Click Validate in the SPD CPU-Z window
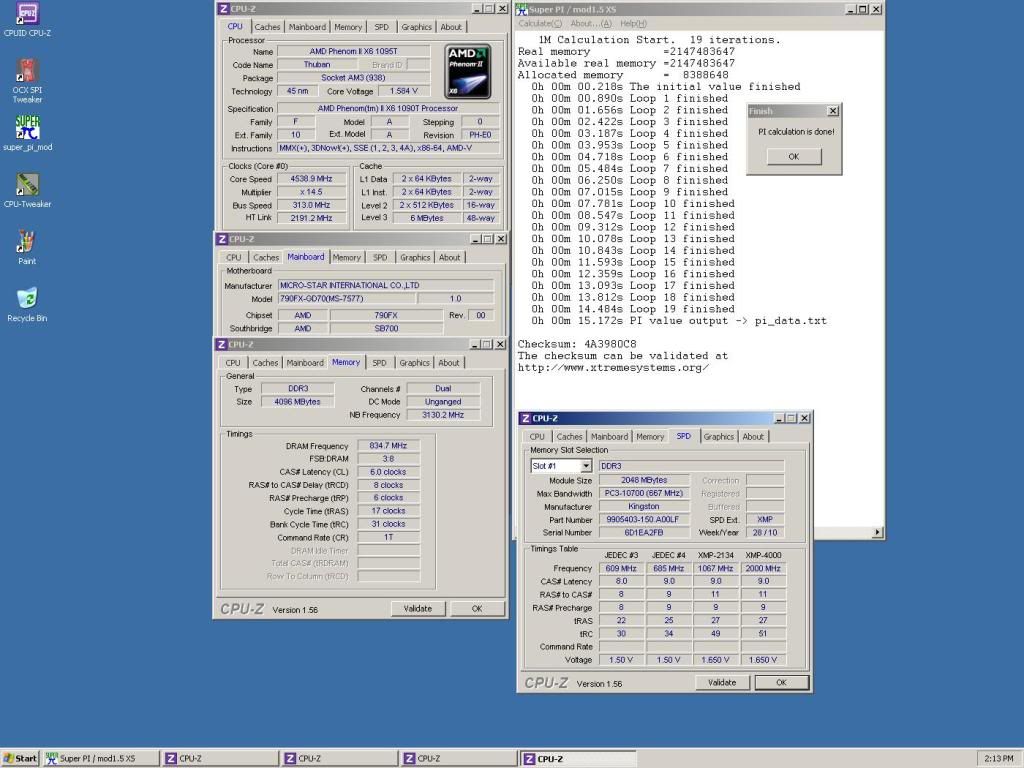 click(x=721, y=683)
